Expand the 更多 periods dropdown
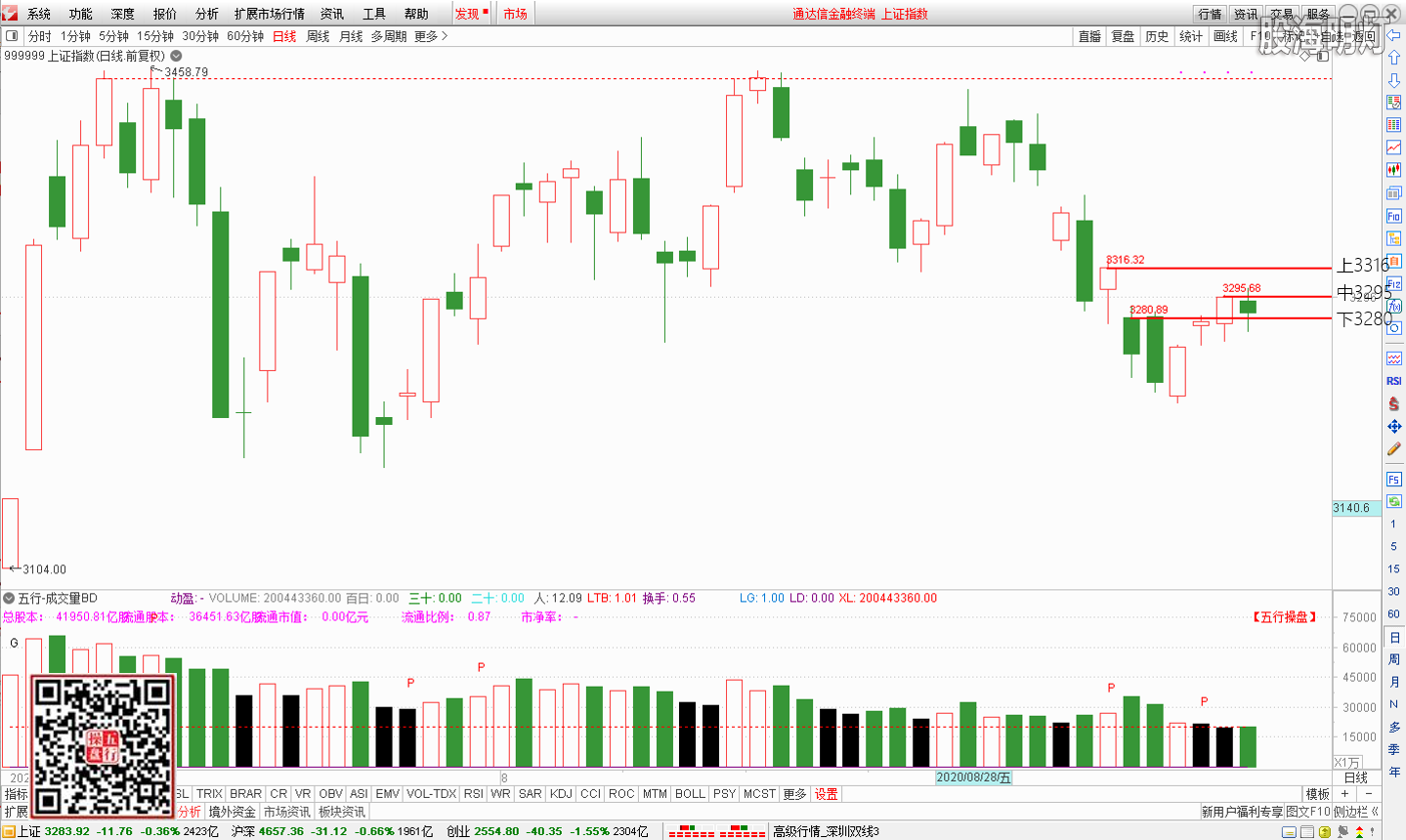1406x840 pixels. (x=431, y=36)
